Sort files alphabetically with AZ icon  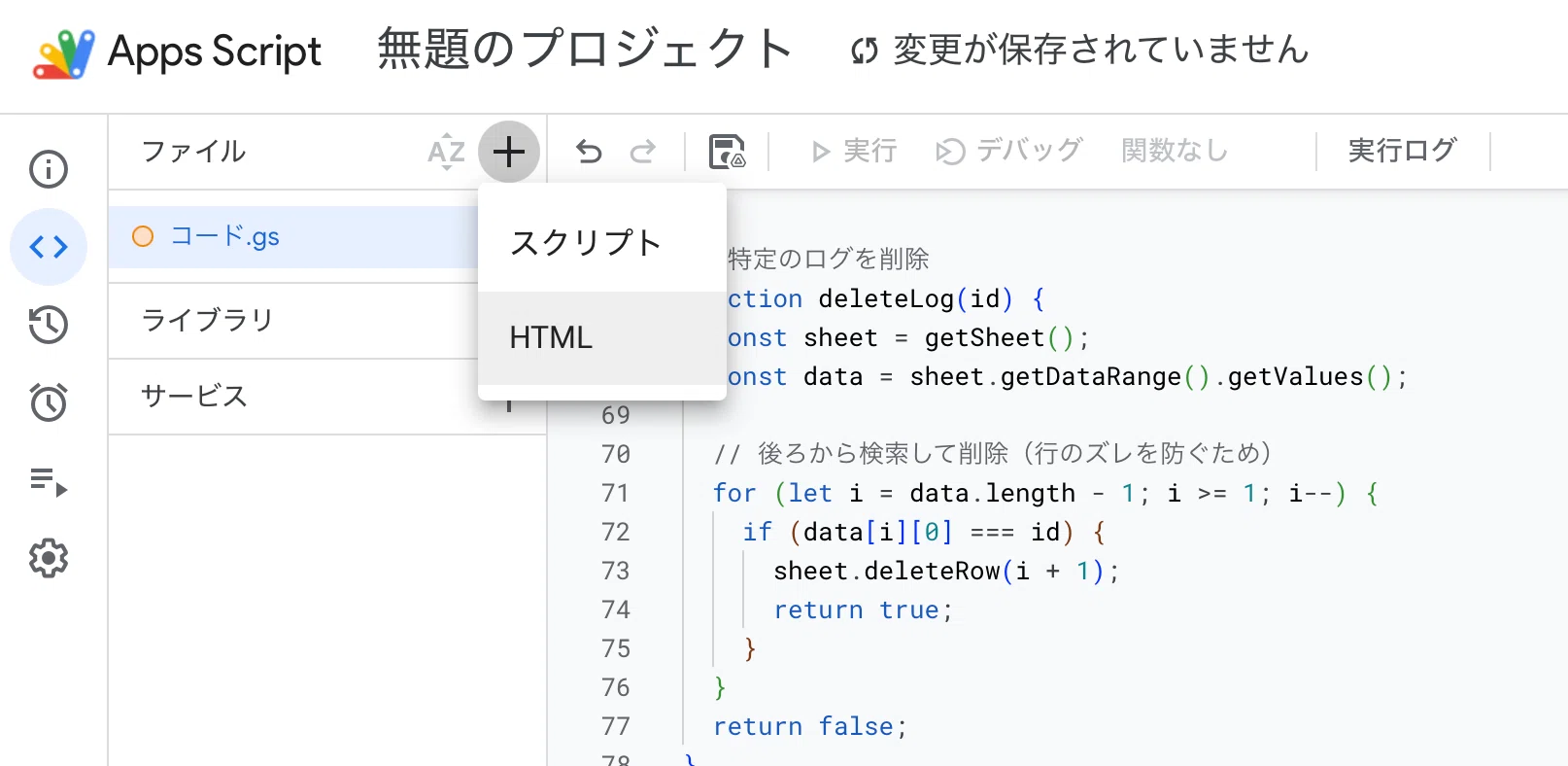(446, 152)
